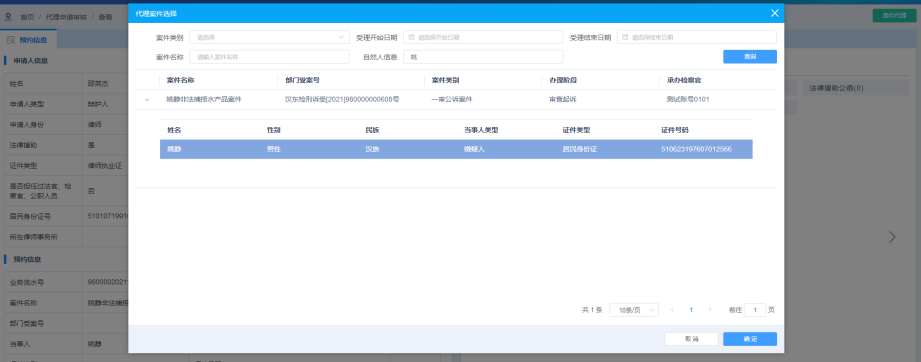Click the 确定 button
921x362 pixels.
click(749, 339)
